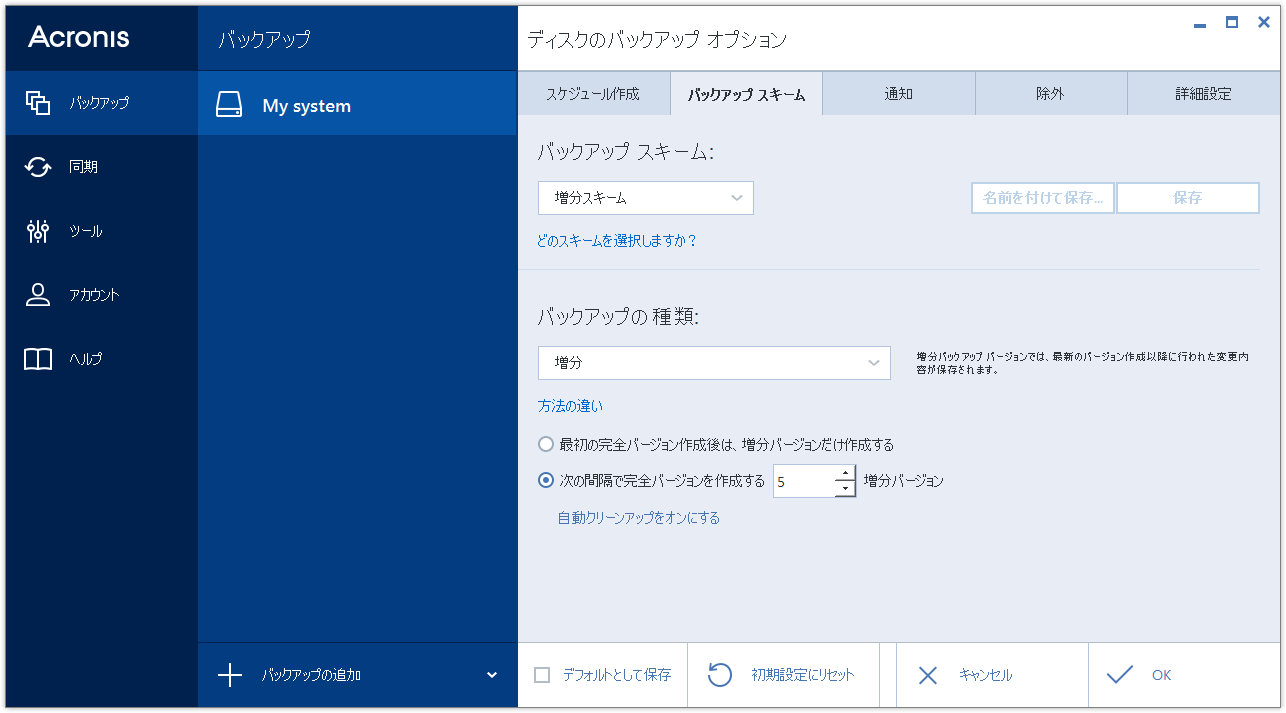Image resolution: width=1286 pixels, height=713 pixels.
Task: Click the up arrow of the version count stepper
Action: coord(845,475)
